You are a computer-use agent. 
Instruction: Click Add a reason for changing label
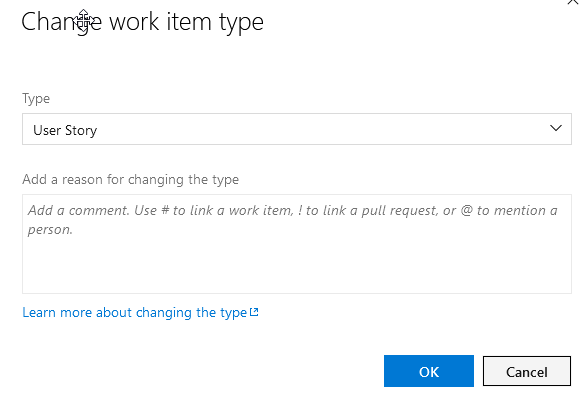130,180
